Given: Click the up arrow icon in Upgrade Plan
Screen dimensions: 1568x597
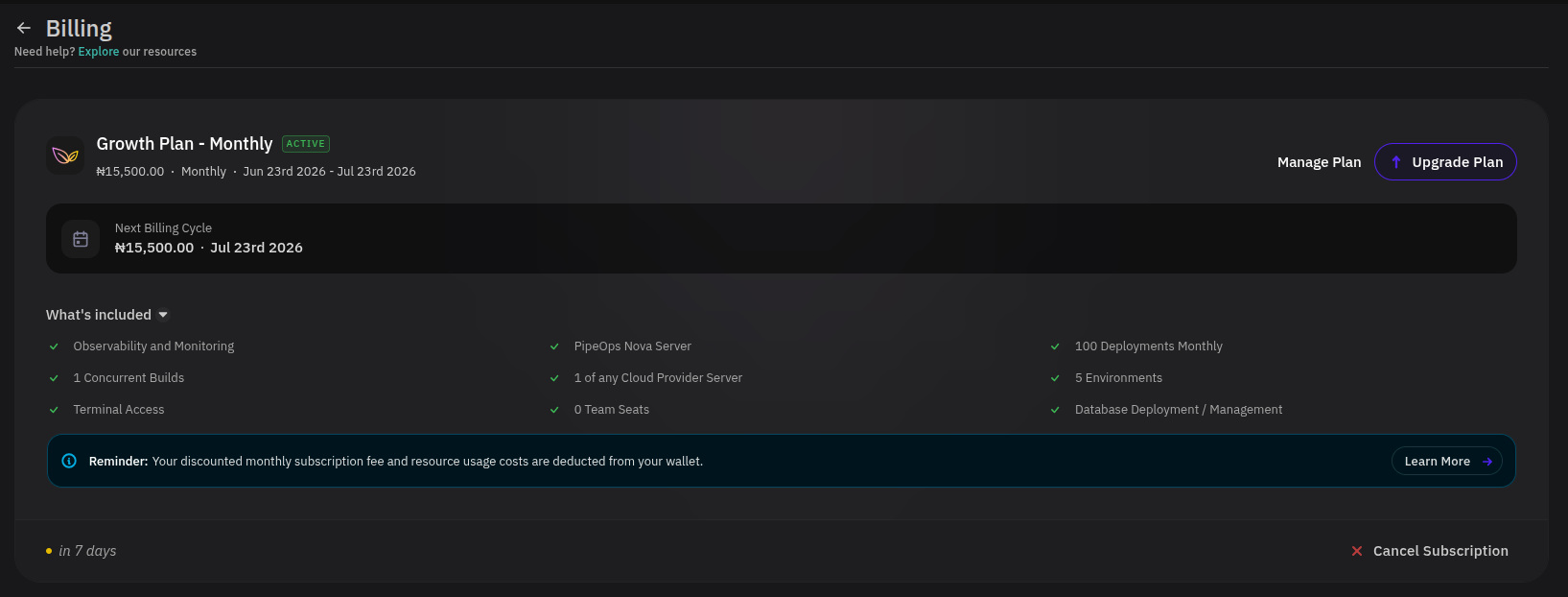Looking at the screenshot, I should 1396,162.
